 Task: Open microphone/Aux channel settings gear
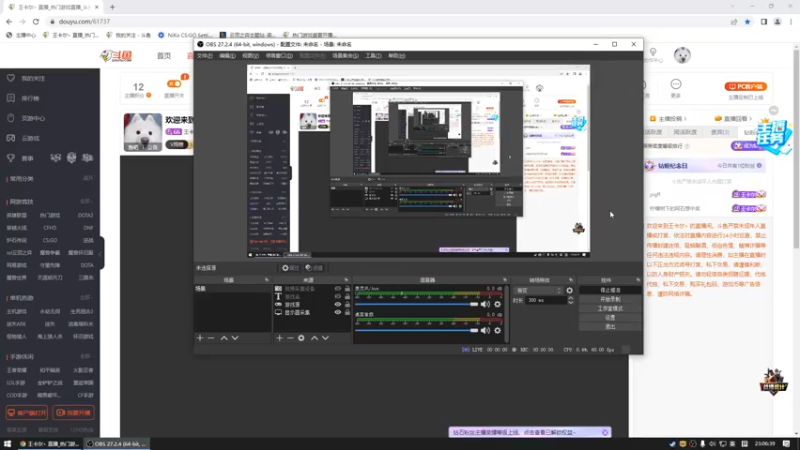497,304
